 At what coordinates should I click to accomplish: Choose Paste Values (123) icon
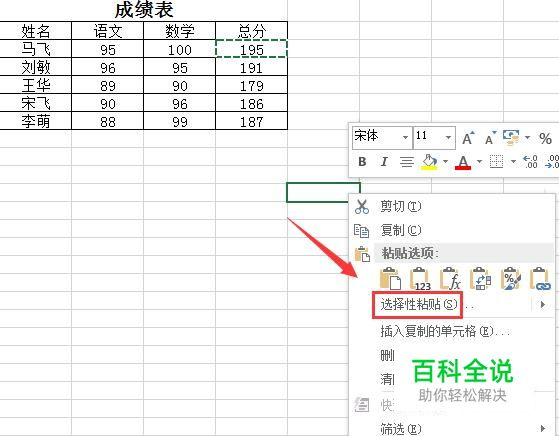pos(420,278)
